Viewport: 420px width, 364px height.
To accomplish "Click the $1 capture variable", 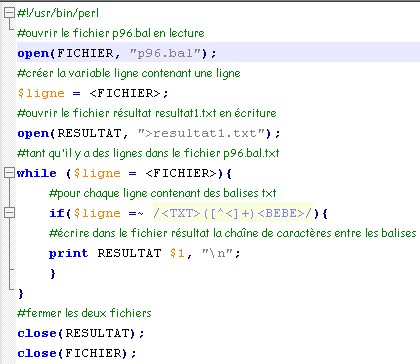I will click(177, 253).
